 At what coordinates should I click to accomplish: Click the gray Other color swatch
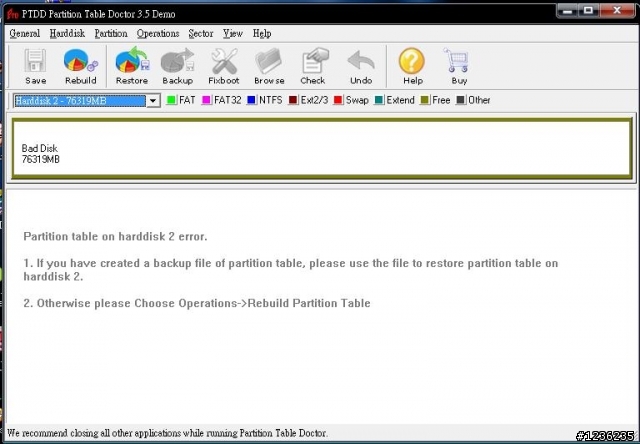click(x=460, y=100)
